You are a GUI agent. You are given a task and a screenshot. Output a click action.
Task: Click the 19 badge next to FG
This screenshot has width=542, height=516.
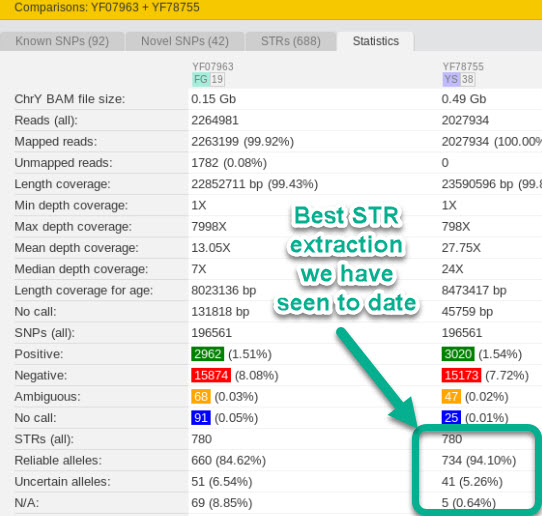click(217, 79)
